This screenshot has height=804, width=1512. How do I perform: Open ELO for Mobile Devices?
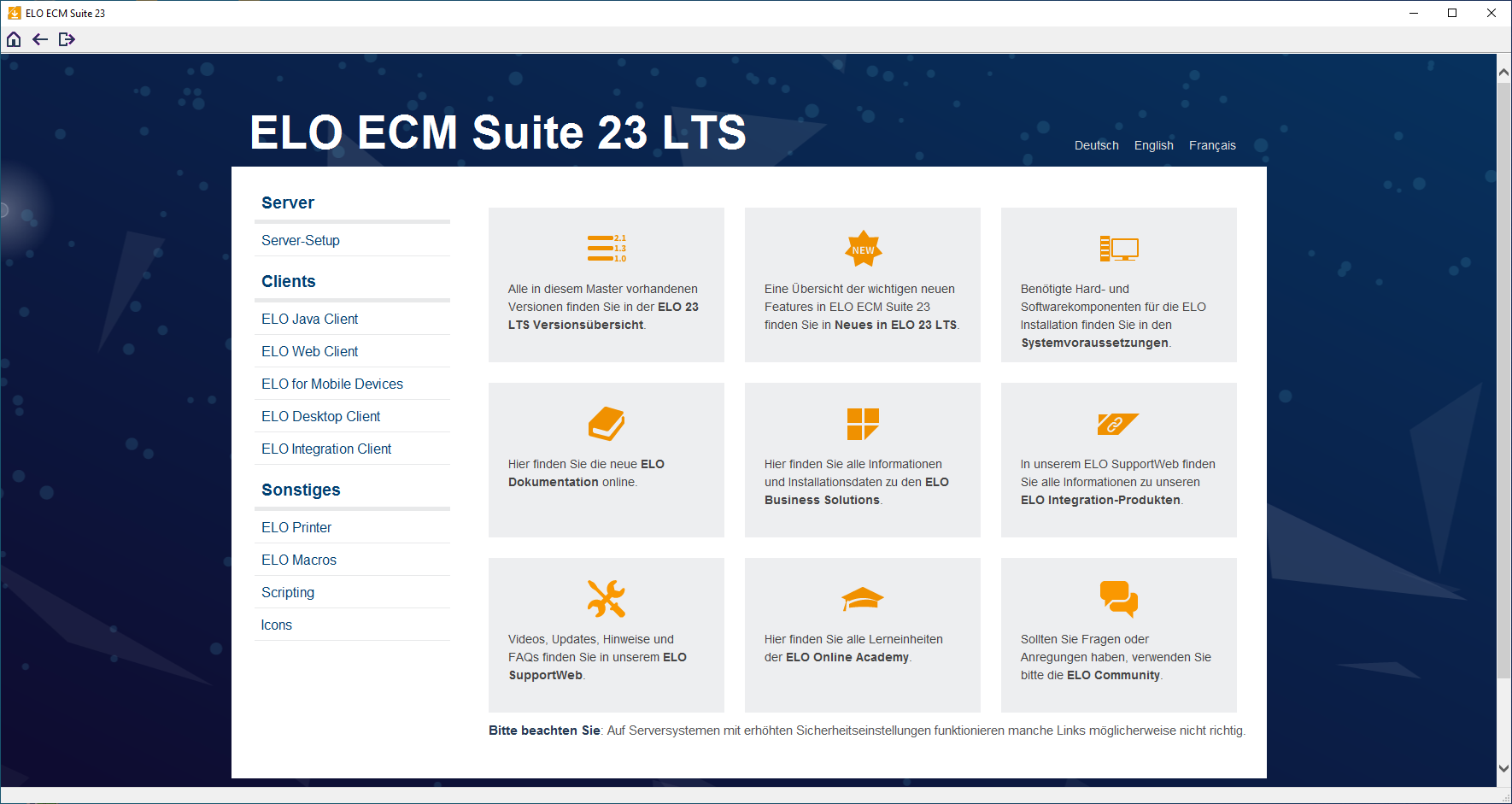point(352,384)
